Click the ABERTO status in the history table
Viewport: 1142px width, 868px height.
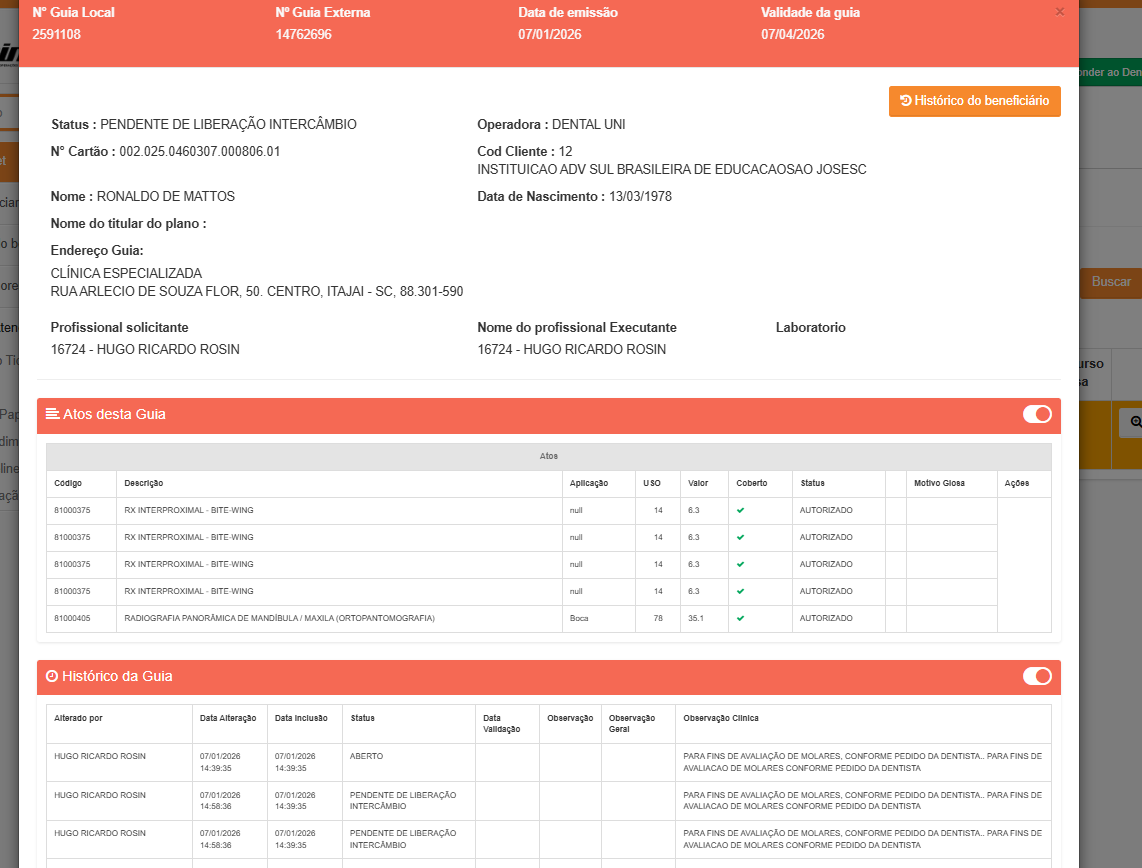[366, 756]
